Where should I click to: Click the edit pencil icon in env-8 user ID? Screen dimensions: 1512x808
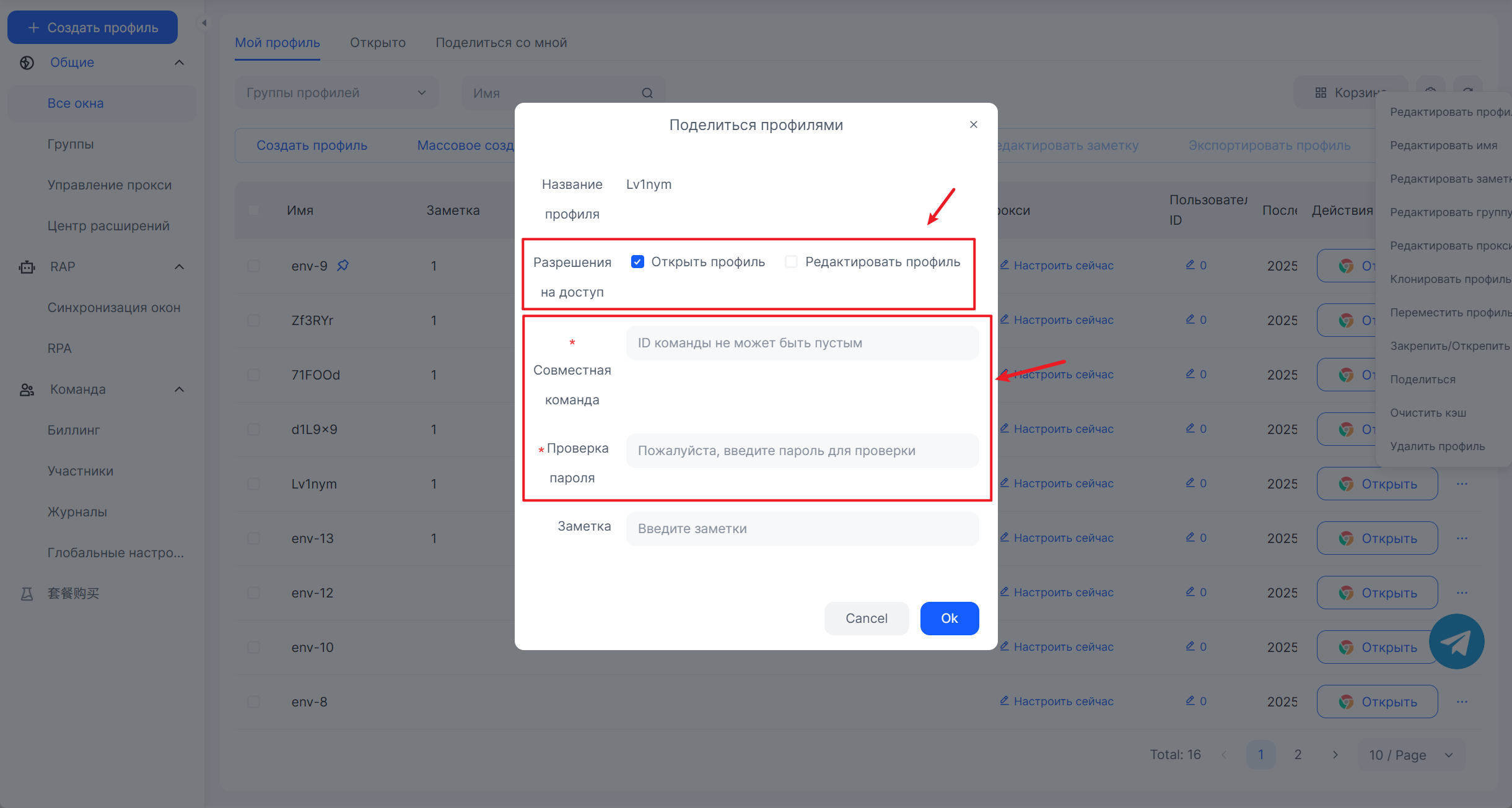(x=1189, y=700)
